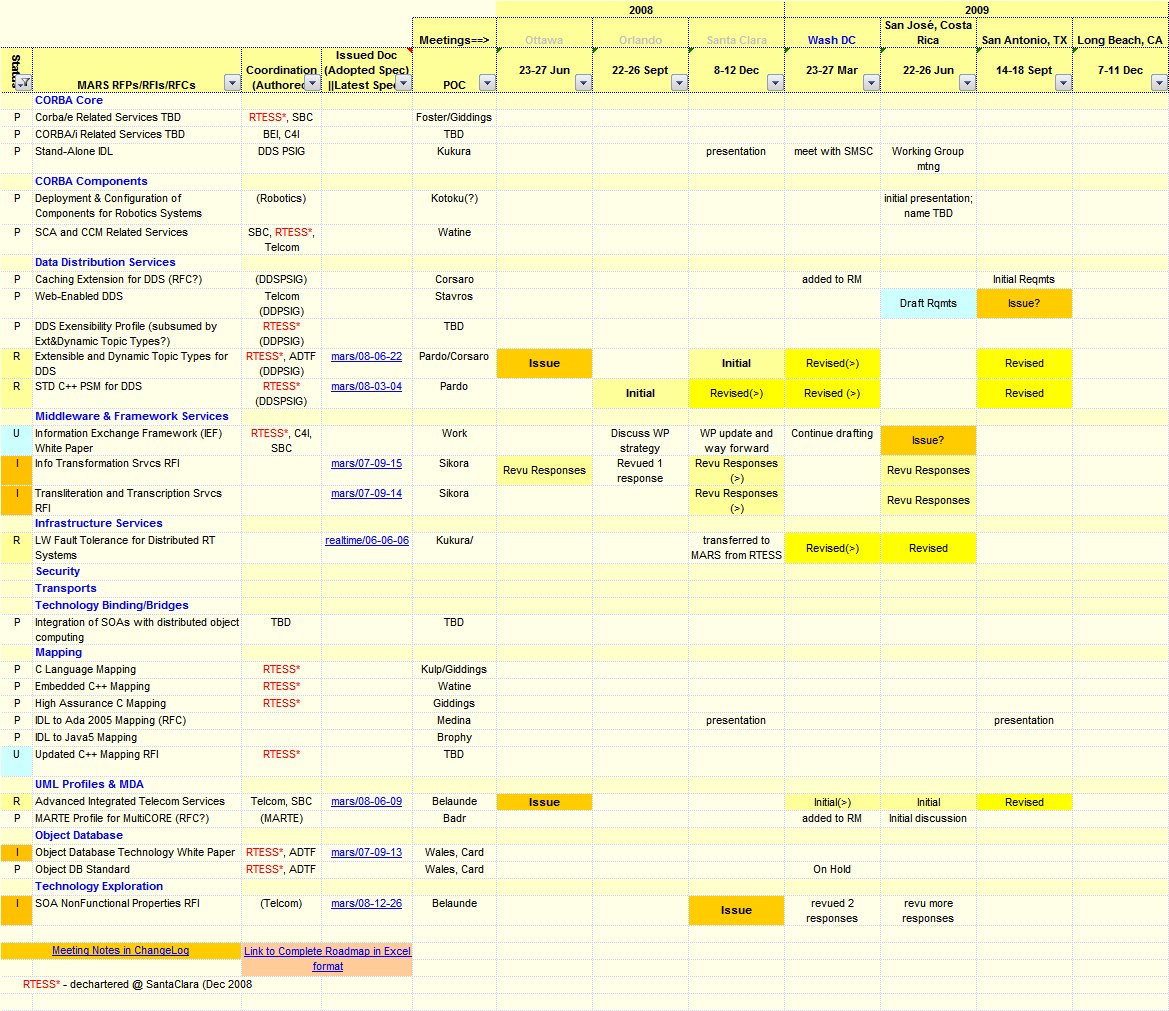Screen dimensions: 1169x1011
Task: Open the 23-27 Jun column filter dropdown
Action: pos(583,83)
